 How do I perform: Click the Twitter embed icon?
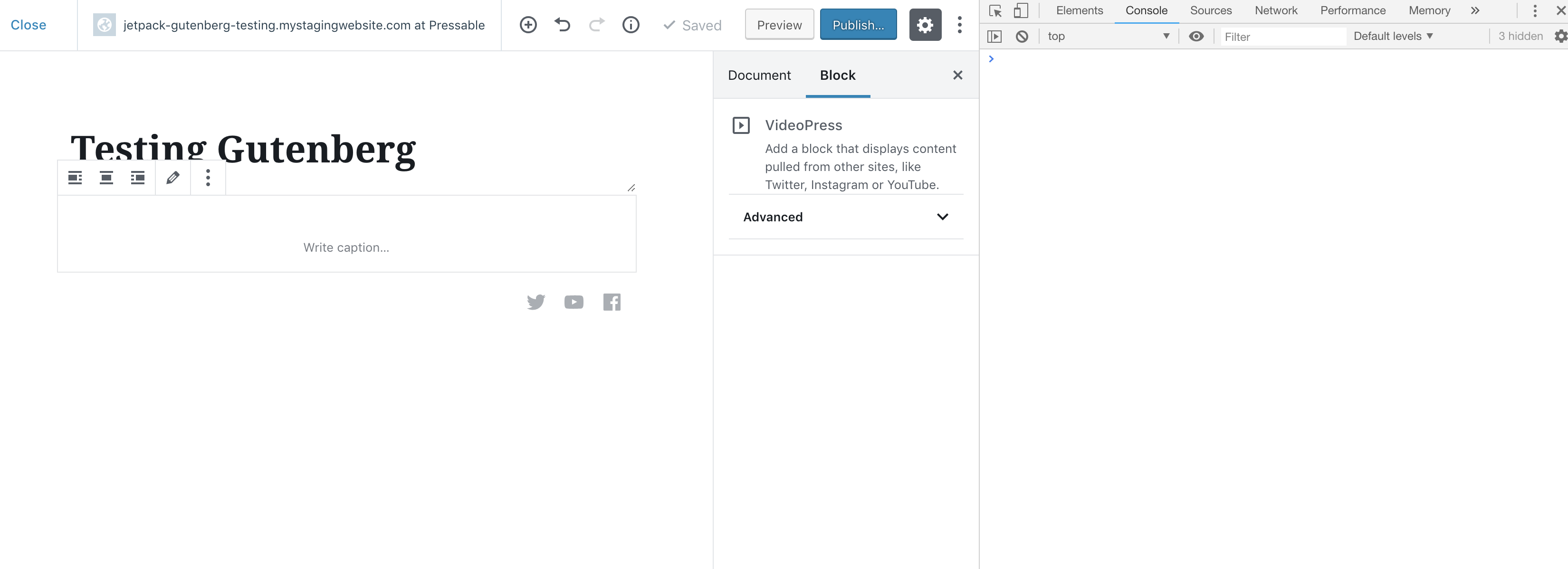pos(535,302)
